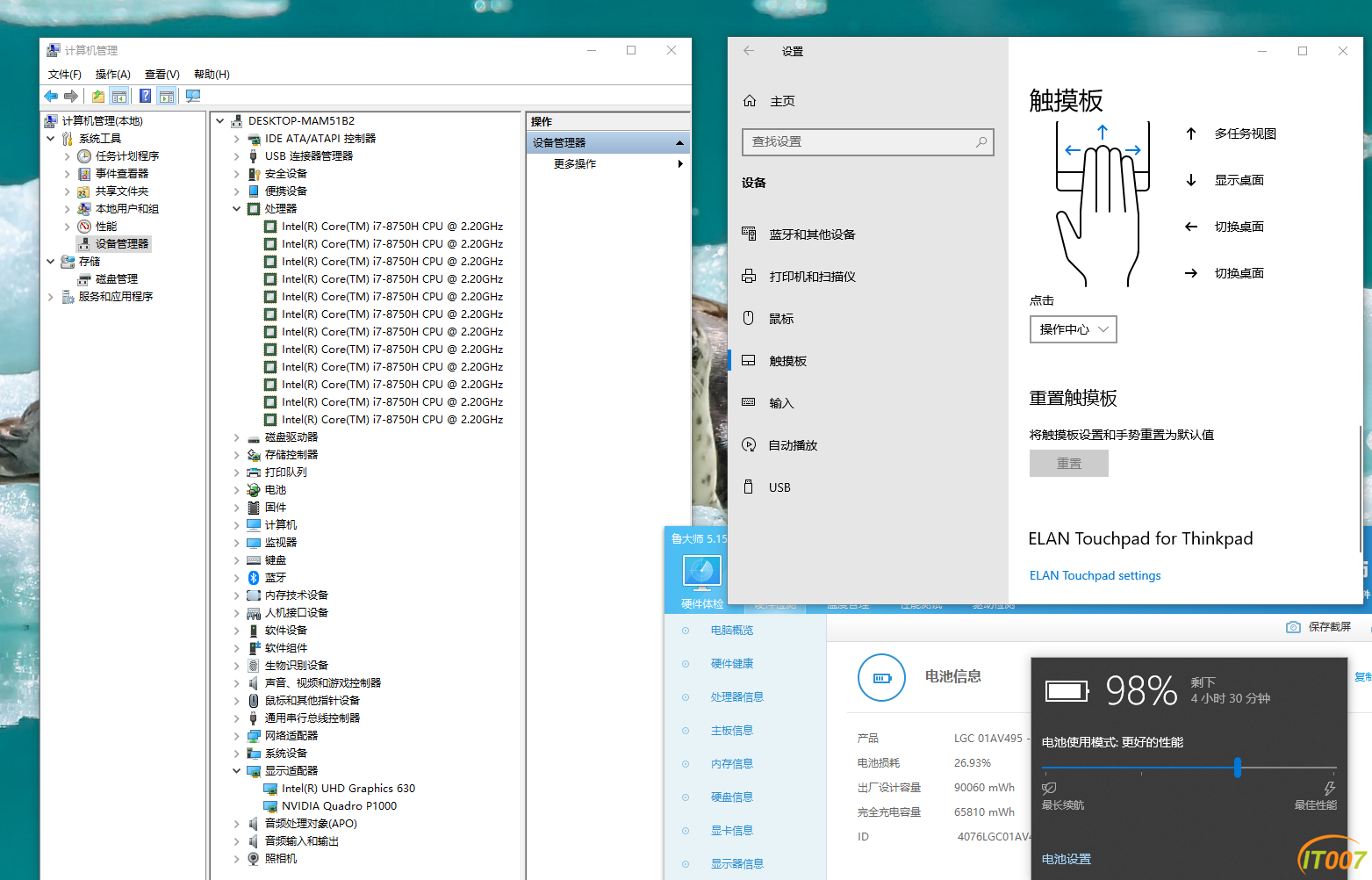The width and height of the screenshot is (1372, 880).
Task: Click the Intel(R) UHD Graphics 630 icon
Action: [270, 788]
